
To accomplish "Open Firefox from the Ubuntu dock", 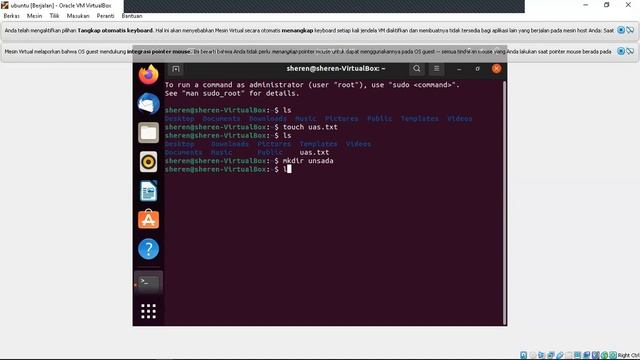I will point(148,75).
